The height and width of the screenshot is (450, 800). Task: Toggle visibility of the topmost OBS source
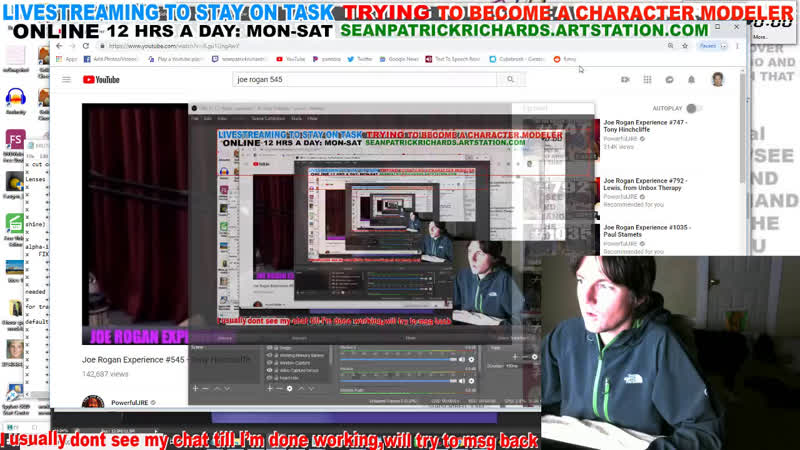pyautogui.click(x=269, y=348)
